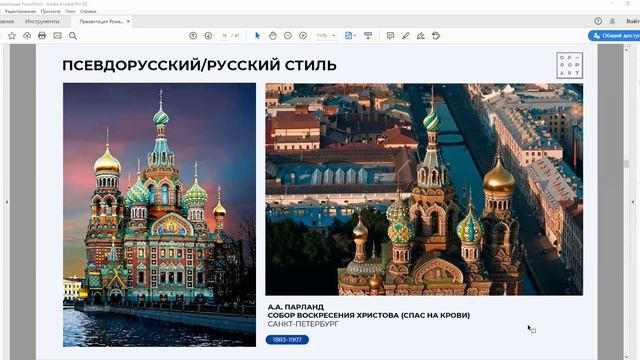The width and height of the screenshot is (640, 360).
Task: Send file by email envelope icon
Action: [58, 36]
